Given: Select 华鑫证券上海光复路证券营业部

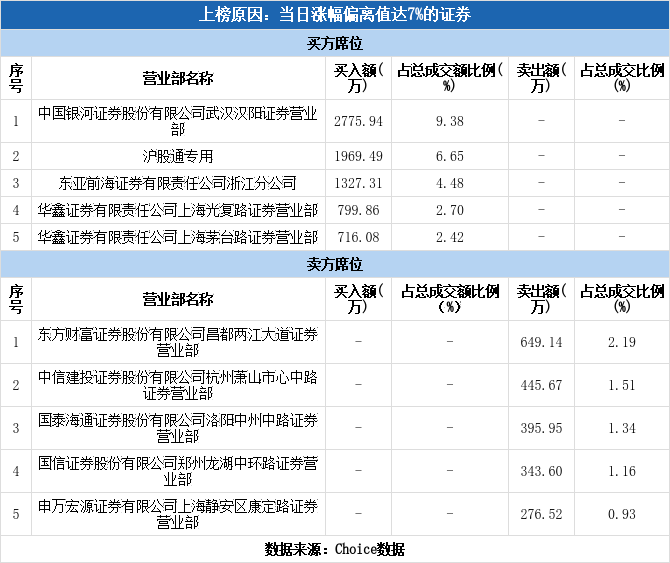Looking at the screenshot, I should (178, 210).
